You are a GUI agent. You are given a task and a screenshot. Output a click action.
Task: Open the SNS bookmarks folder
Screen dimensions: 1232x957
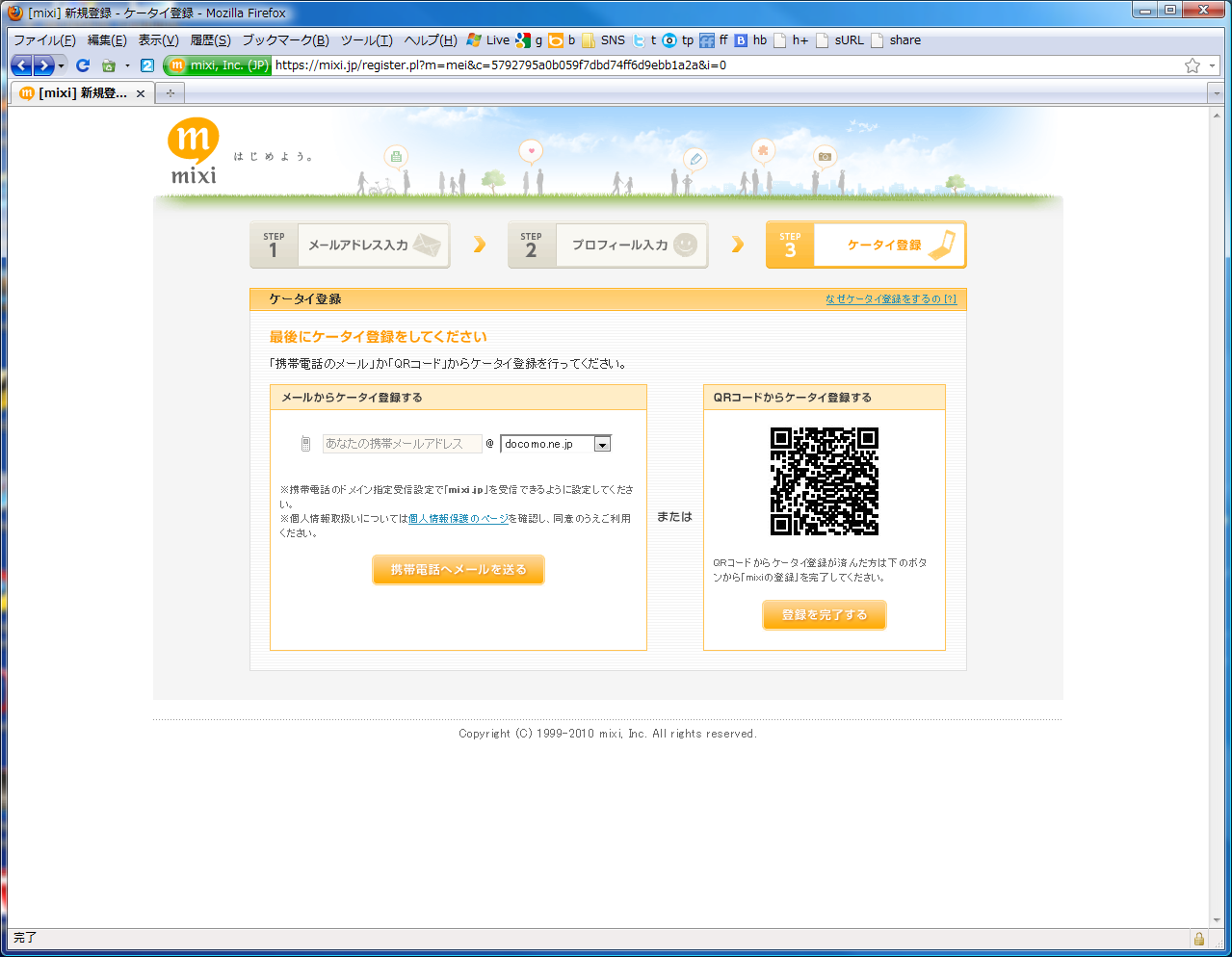(603, 40)
